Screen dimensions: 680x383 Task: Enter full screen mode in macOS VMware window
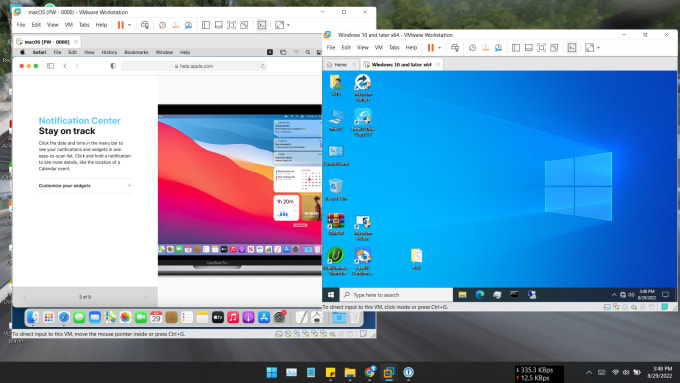point(232,25)
